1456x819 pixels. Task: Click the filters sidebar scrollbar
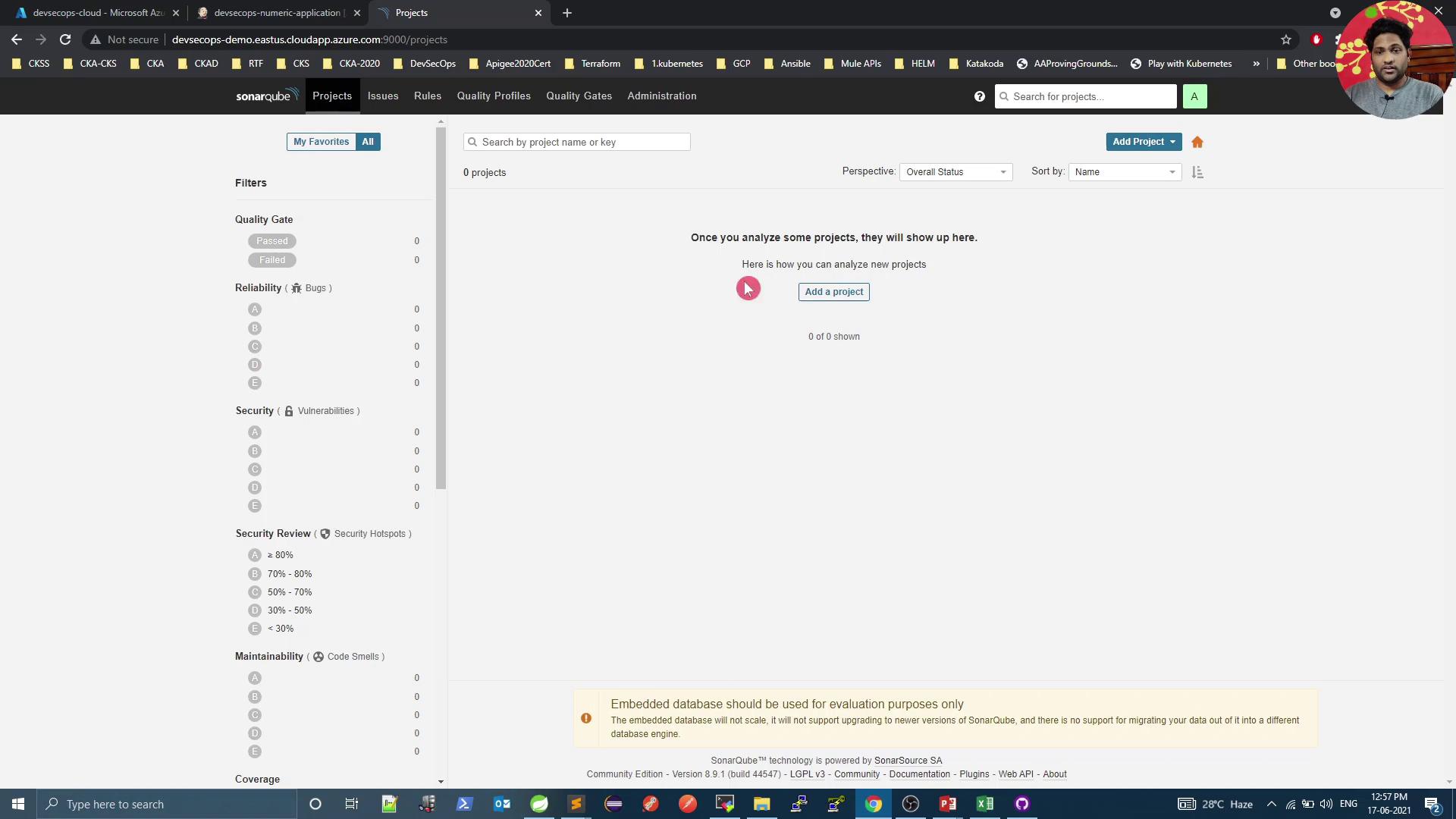coord(441,303)
